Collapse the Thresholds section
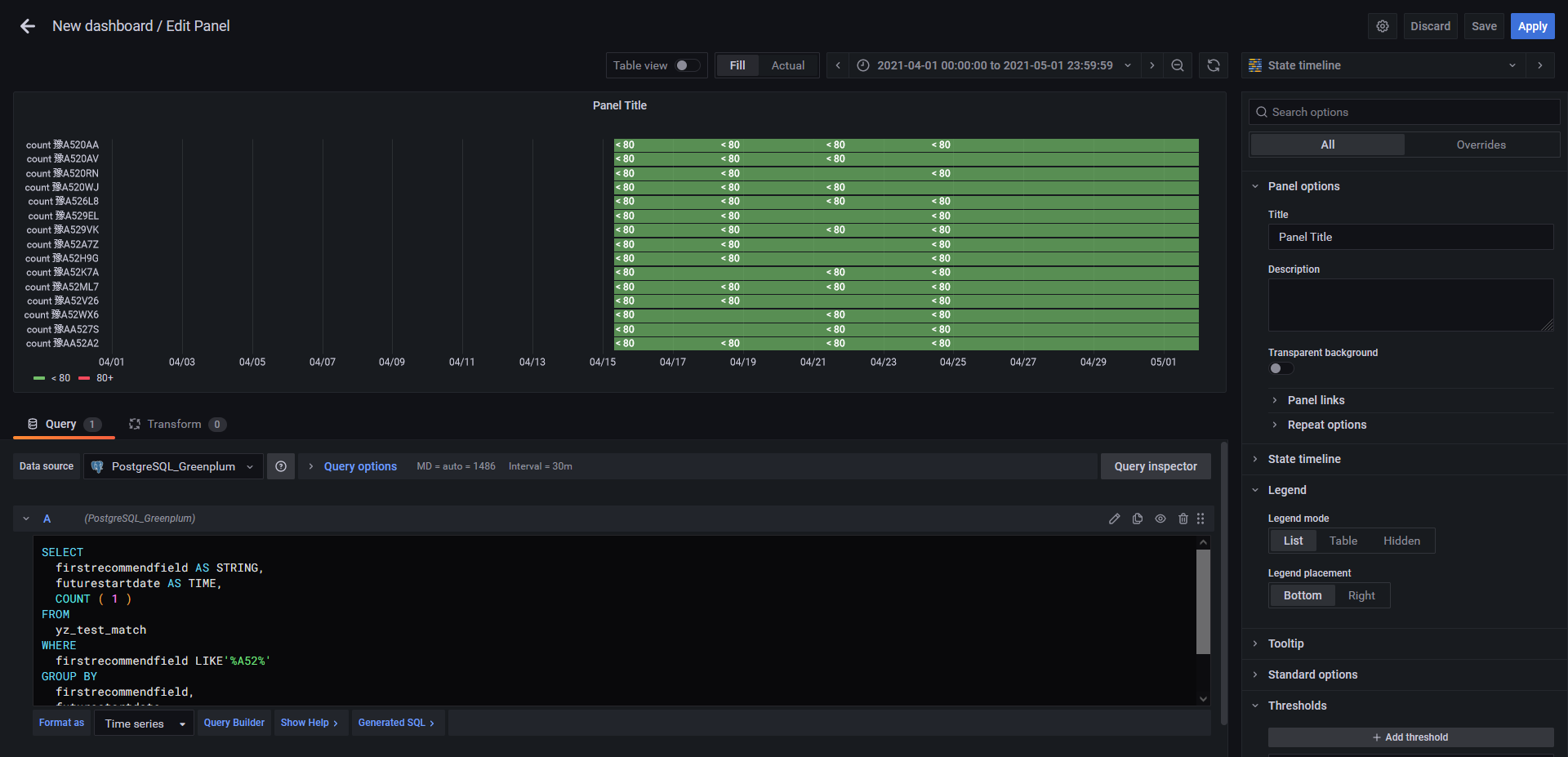Image resolution: width=1568 pixels, height=757 pixels. [x=1297, y=706]
